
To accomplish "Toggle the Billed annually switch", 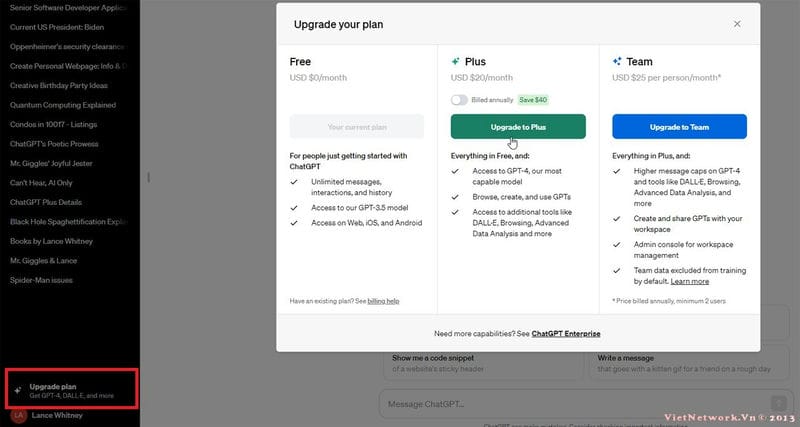I will pyautogui.click(x=459, y=100).
